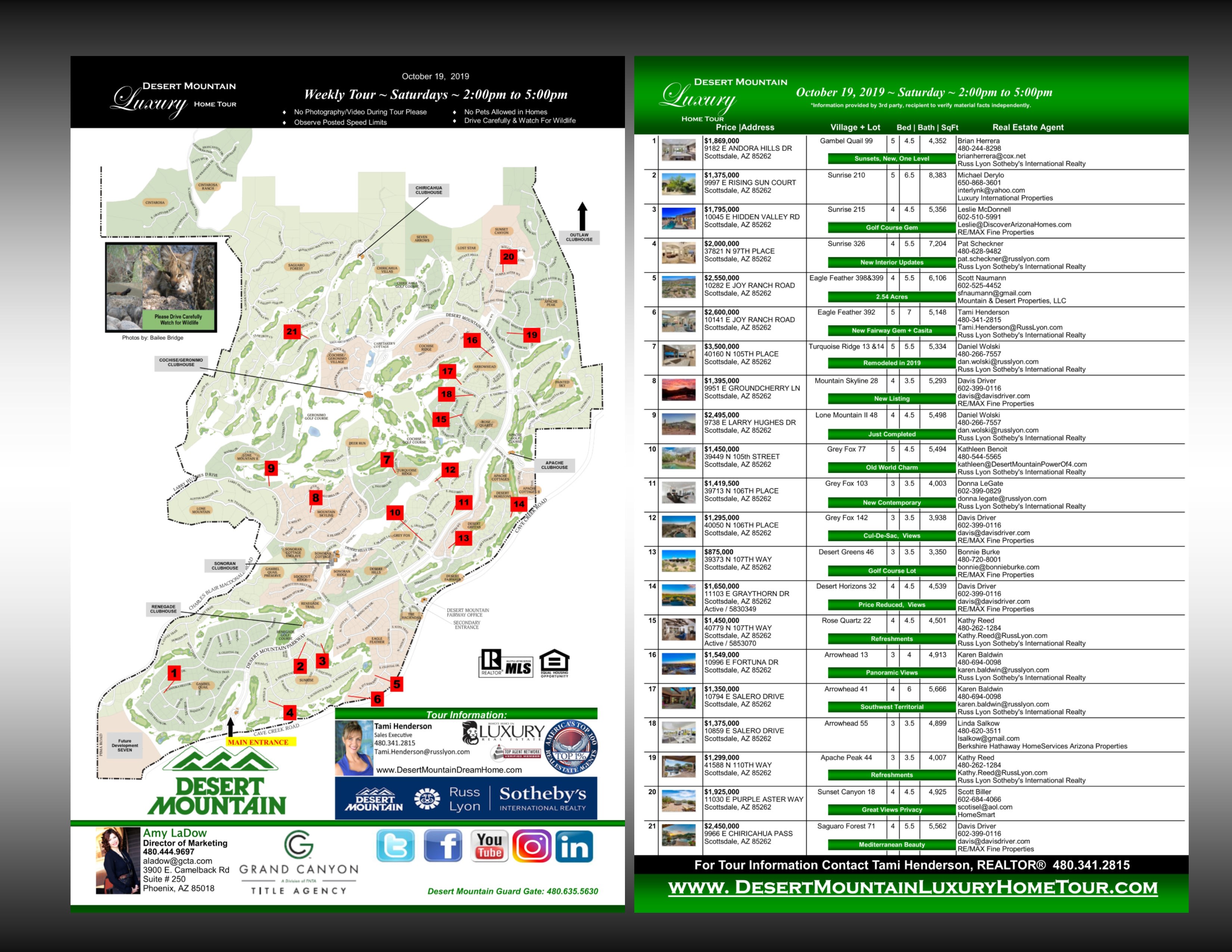The image size is (1232, 952).
Task: Click Tami Henderson's headshot photo
Action: click(x=354, y=747)
